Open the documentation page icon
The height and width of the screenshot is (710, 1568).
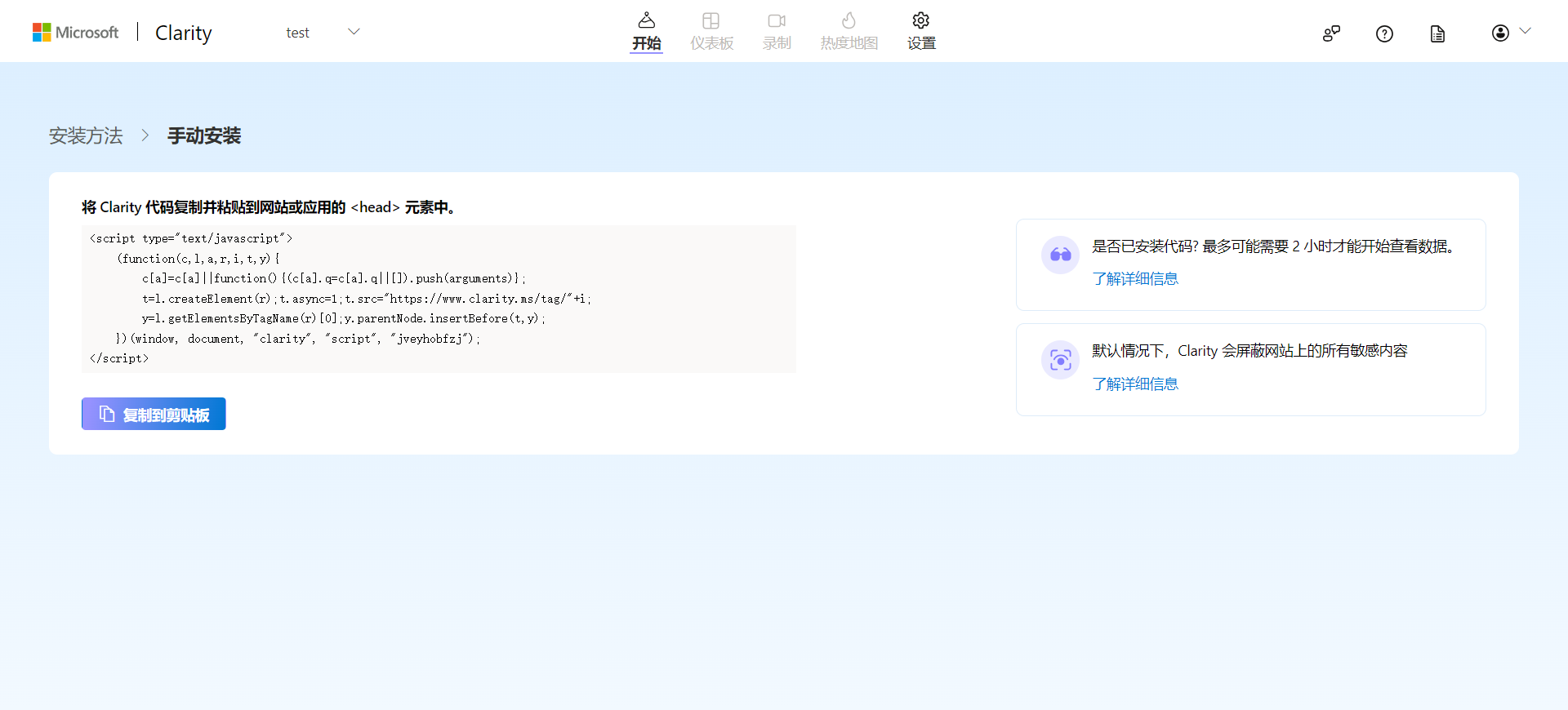[1437, 33]
